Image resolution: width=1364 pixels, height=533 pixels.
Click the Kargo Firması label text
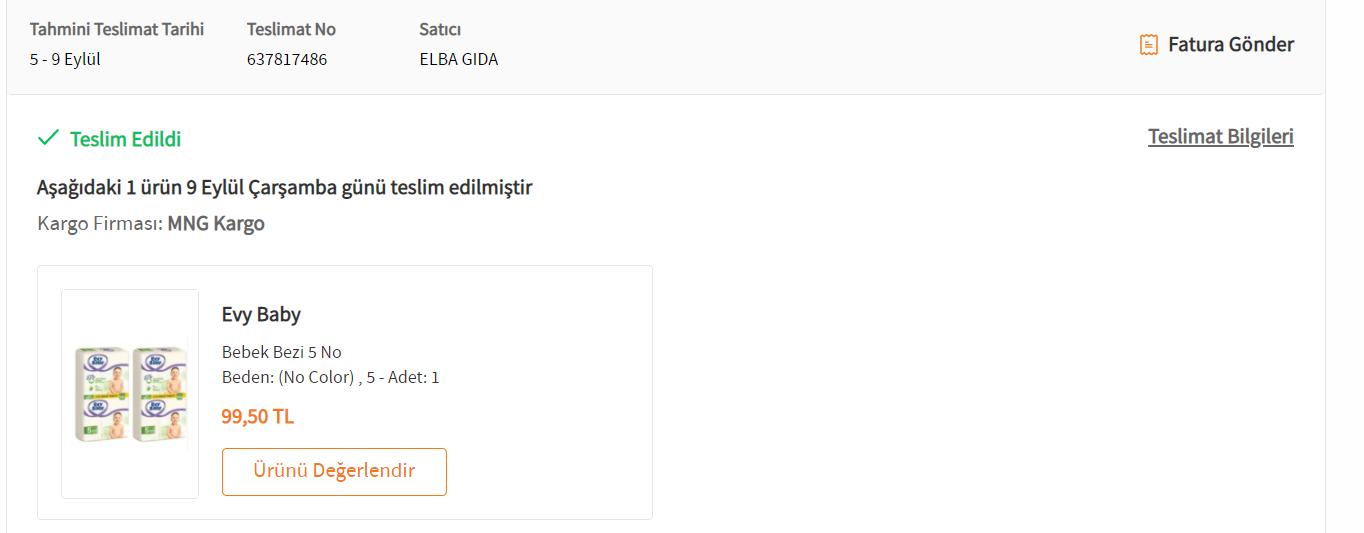[100, 223]
